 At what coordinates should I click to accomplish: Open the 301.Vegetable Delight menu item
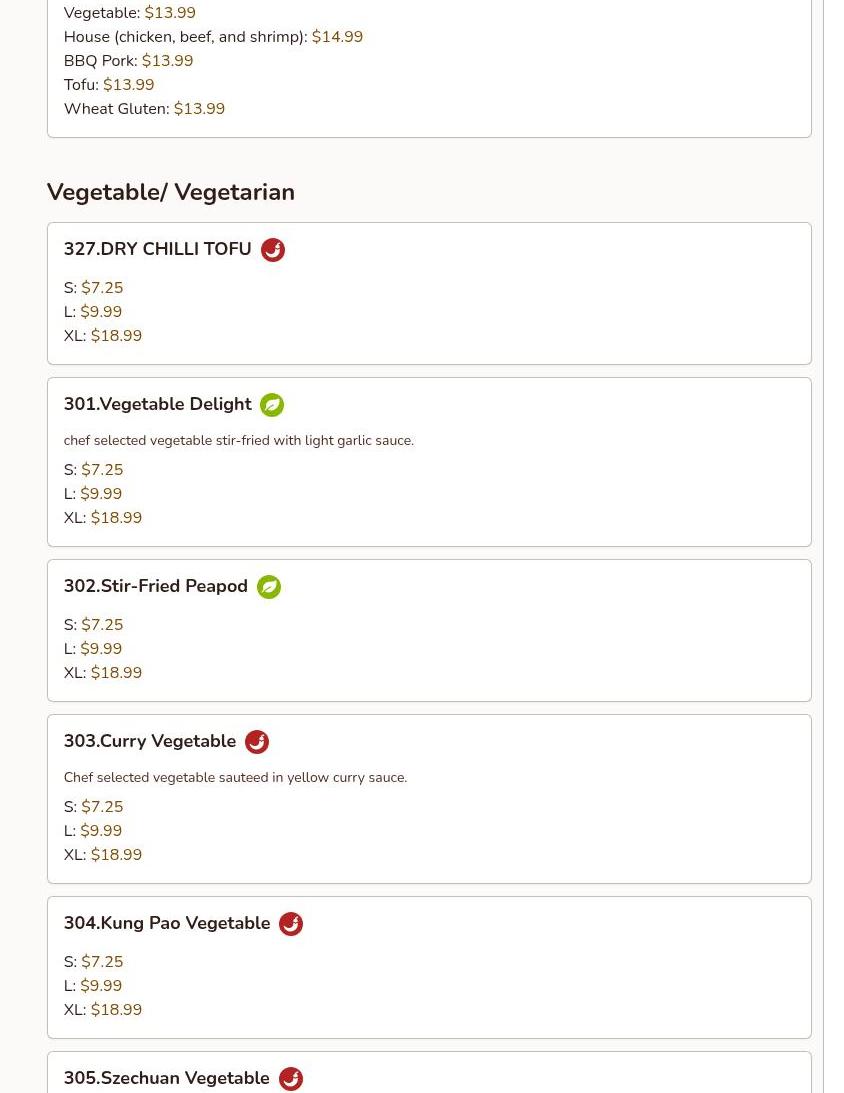pos(157,404)
